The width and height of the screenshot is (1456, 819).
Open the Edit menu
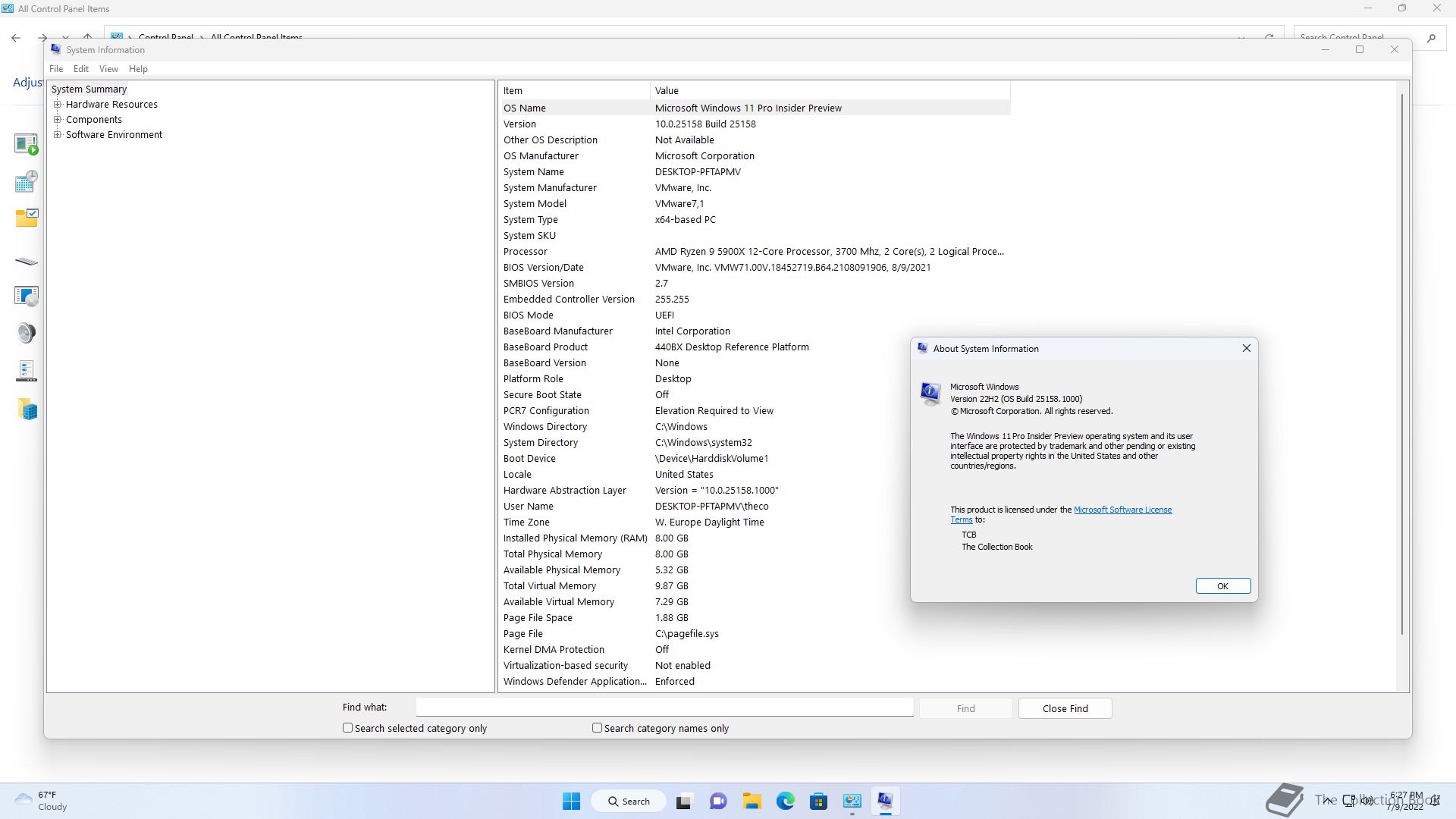(x=81, y=69)
